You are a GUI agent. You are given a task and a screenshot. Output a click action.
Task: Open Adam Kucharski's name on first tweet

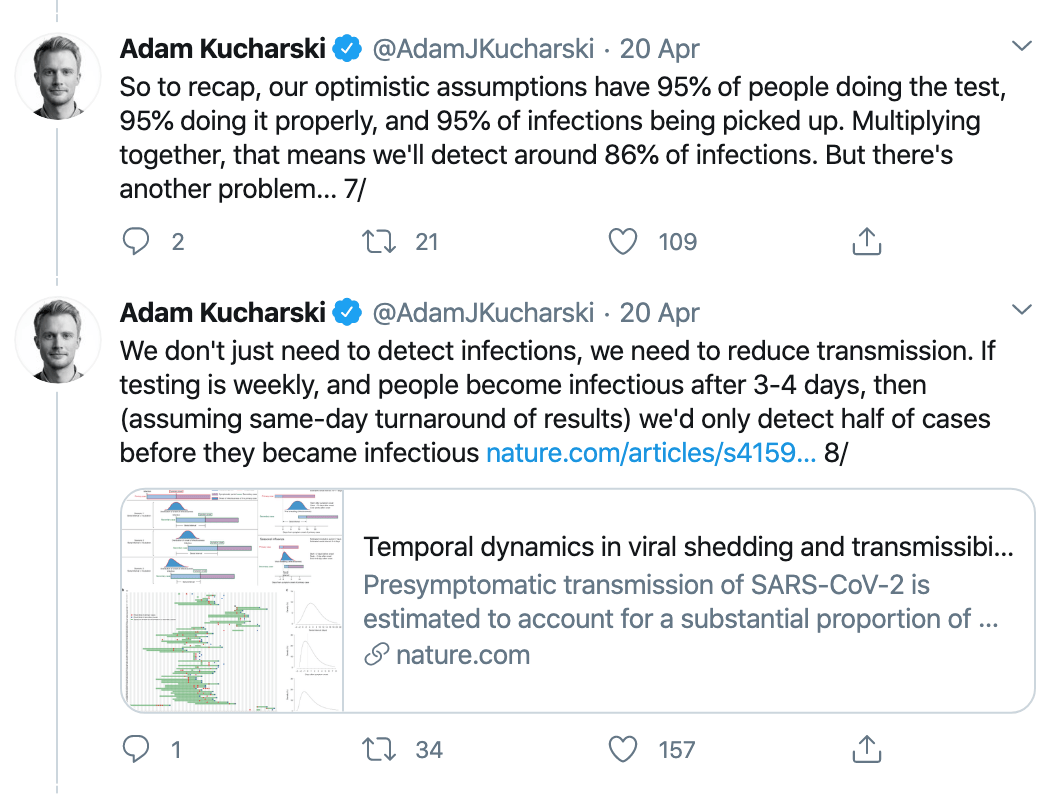(x=222, y=48)
